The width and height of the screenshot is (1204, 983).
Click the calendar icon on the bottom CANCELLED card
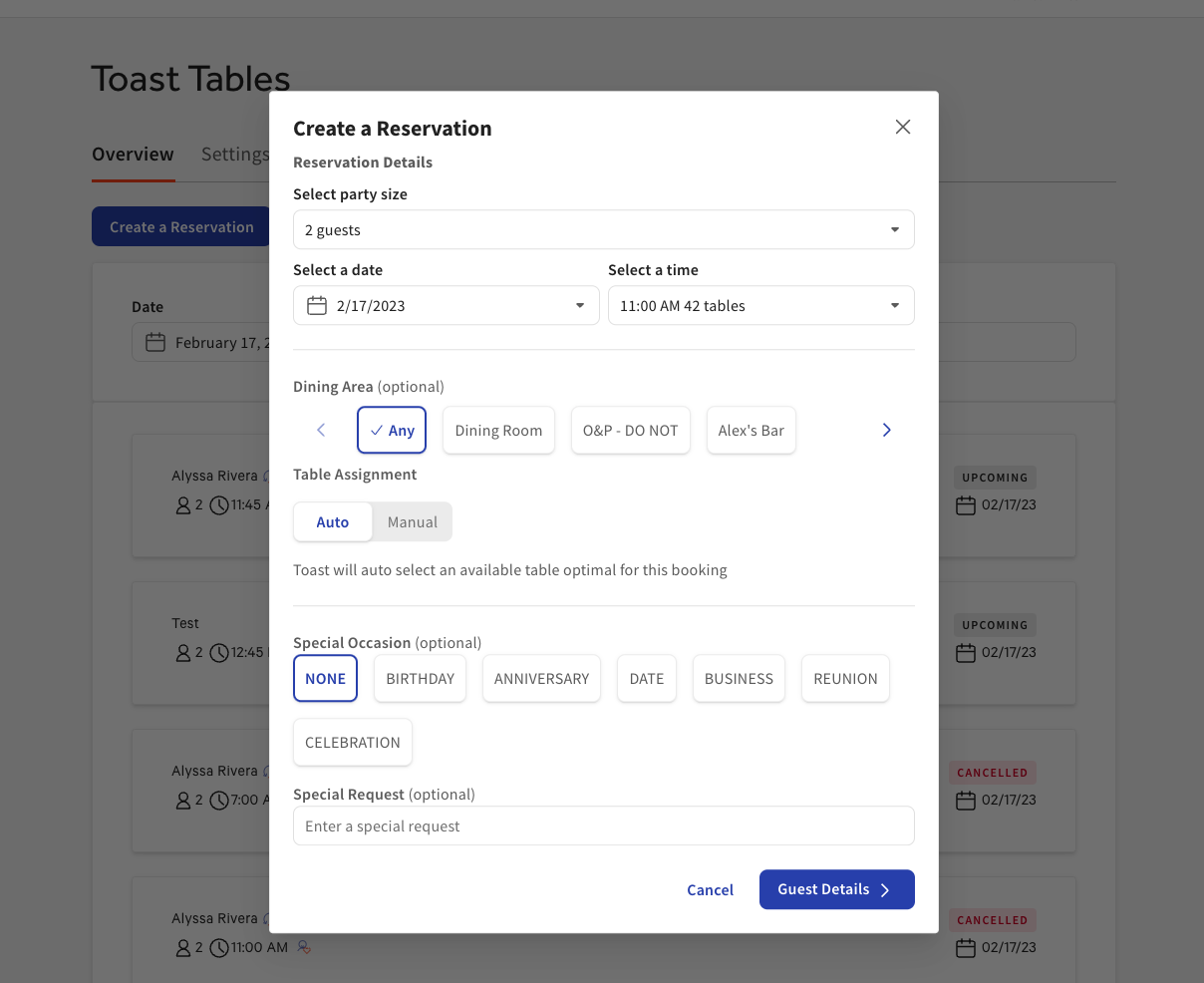[965, 947]
